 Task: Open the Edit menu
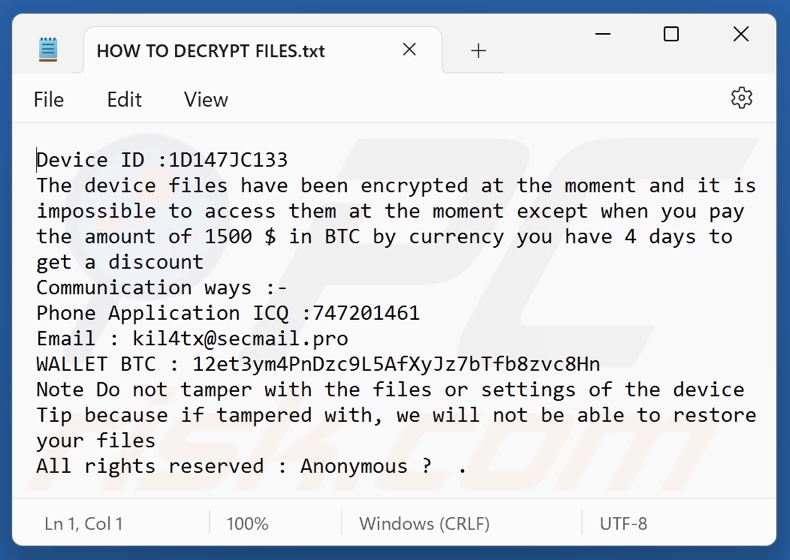[x=124, y=99]
